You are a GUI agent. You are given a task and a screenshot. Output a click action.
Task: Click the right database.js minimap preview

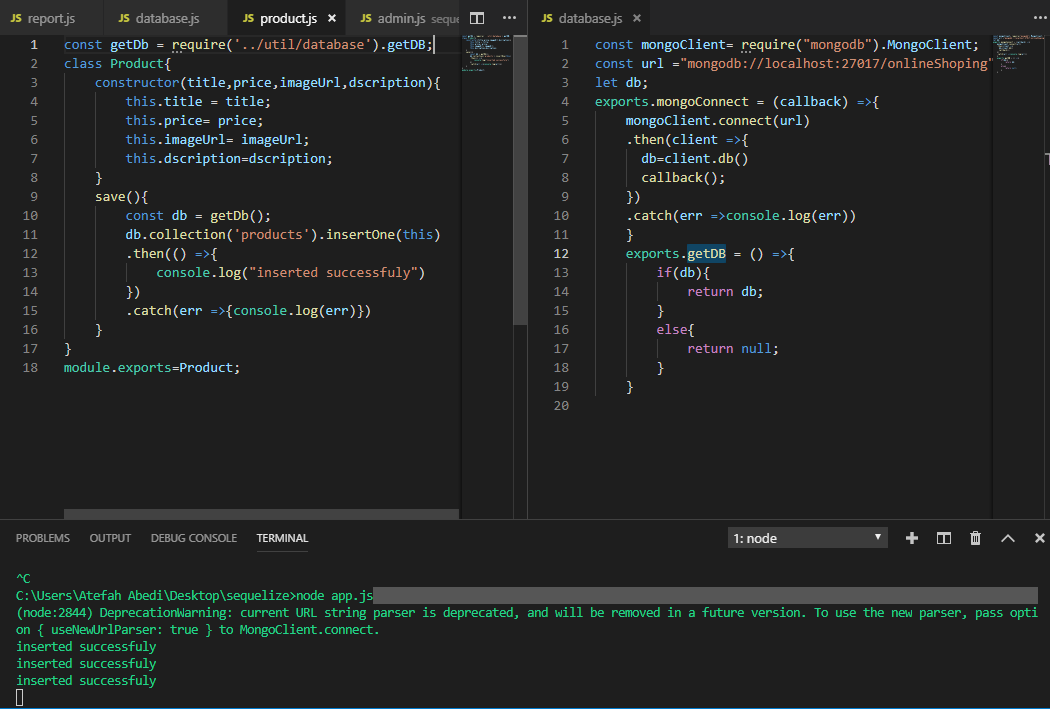pos(1018,54)
